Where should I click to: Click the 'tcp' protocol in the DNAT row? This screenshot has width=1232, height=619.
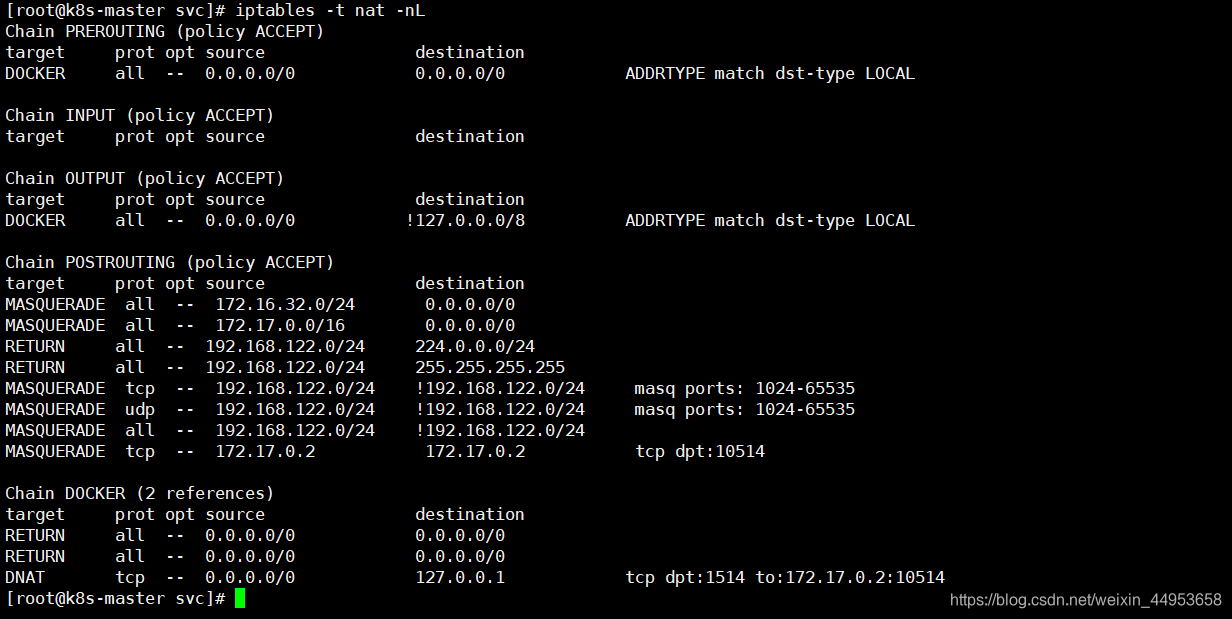pos(130,577)
